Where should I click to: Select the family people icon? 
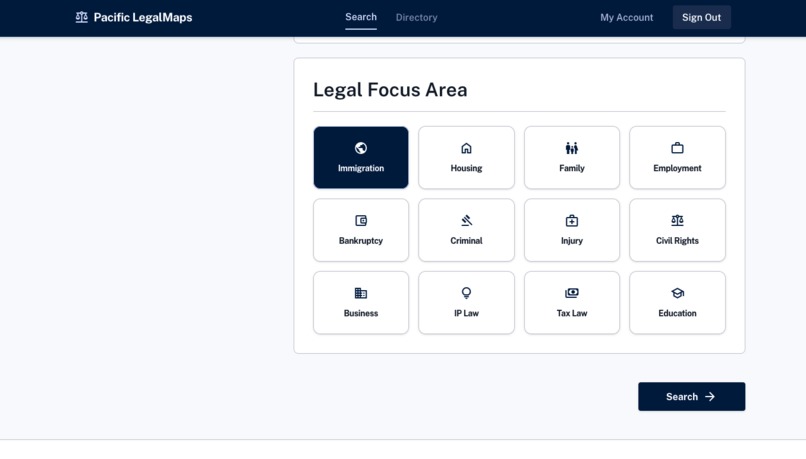click(x=572, y=148)
